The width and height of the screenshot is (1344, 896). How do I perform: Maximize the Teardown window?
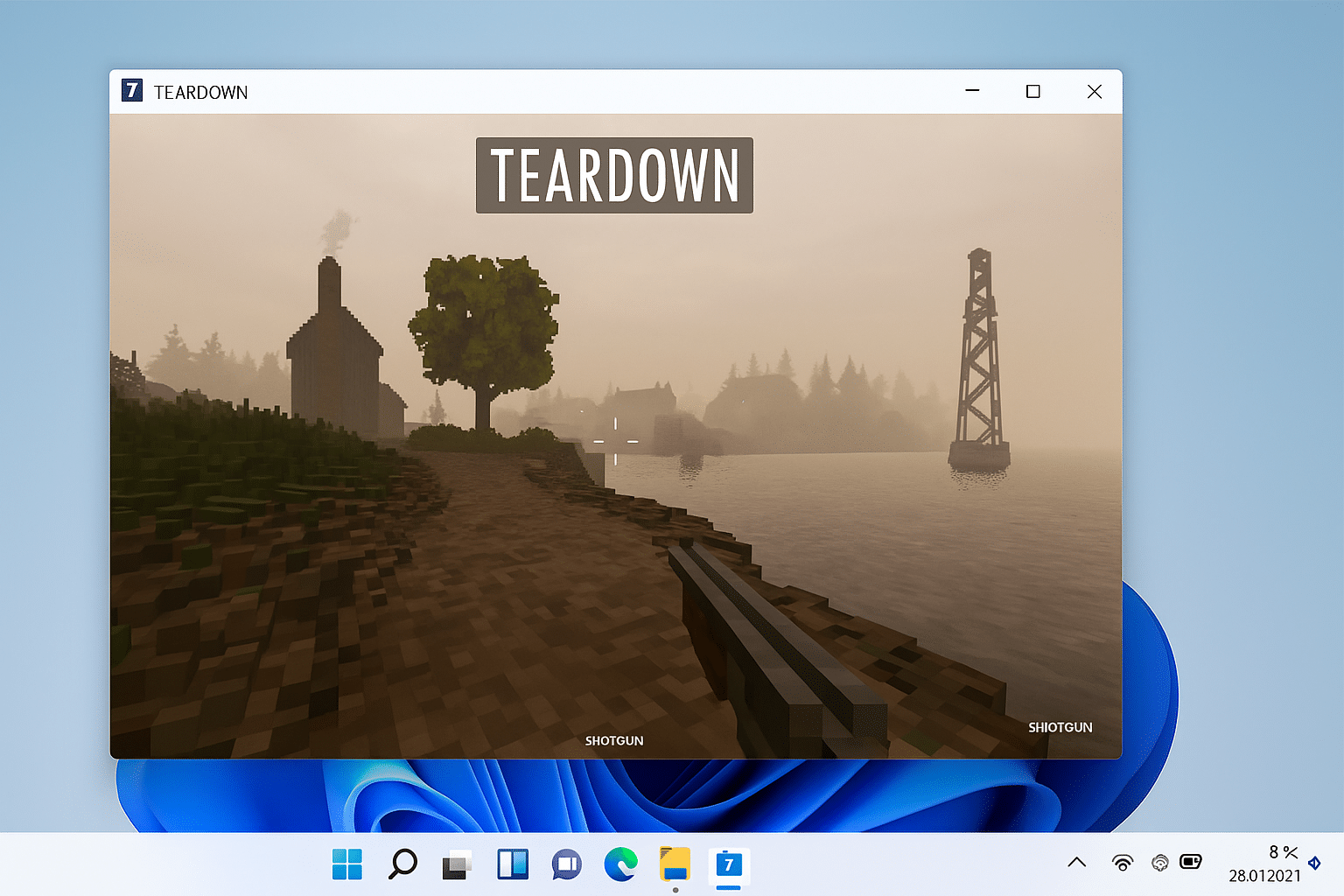(1032, 91)
